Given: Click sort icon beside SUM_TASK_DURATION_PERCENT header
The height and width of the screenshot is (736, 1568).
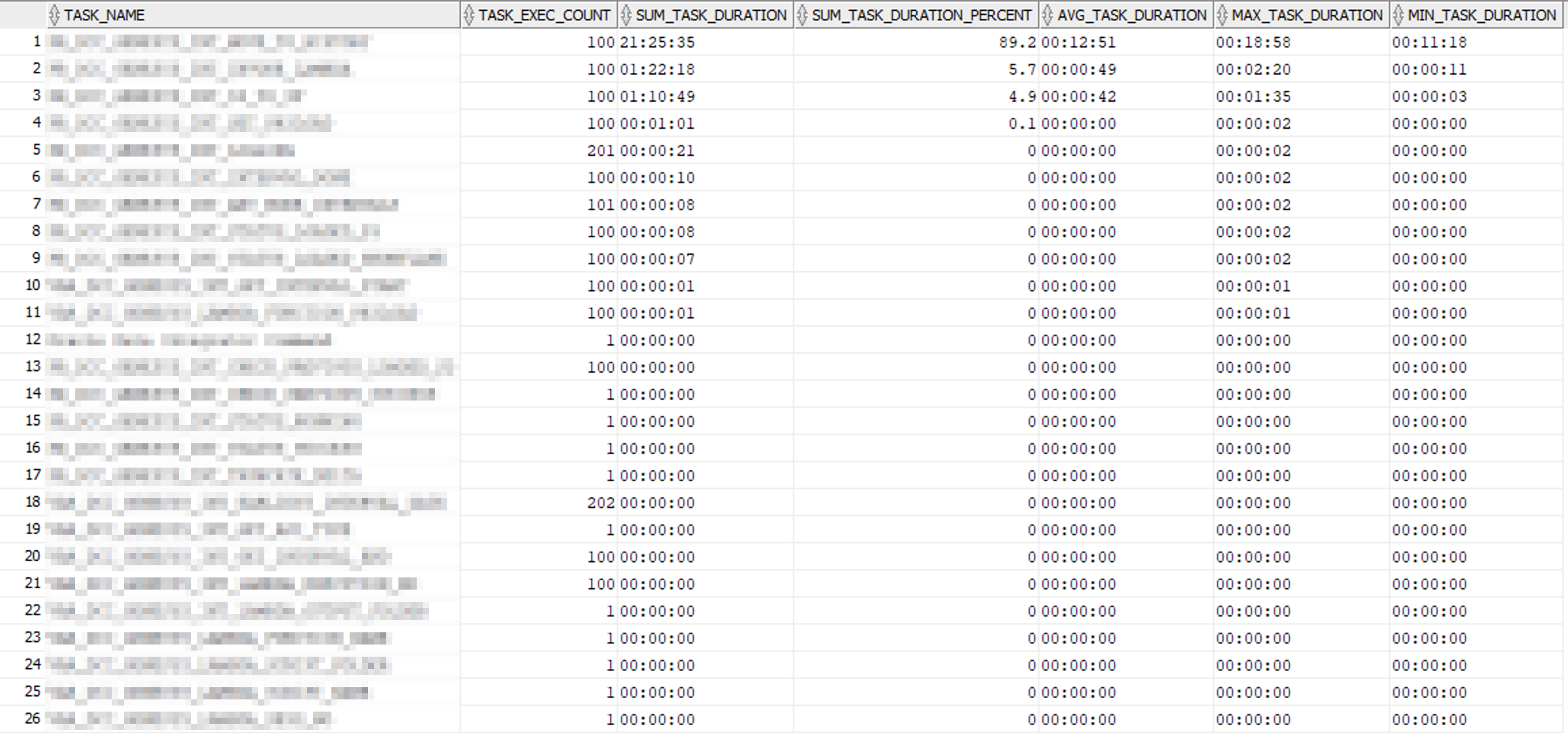Looking at the screenshot, I should click(802, 15).
